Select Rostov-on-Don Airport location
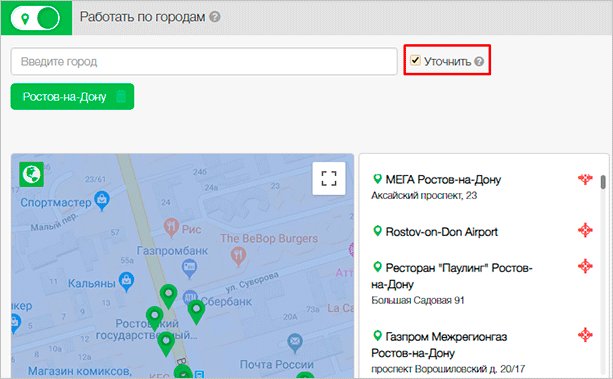This screenshot has width=613, height=379. 441,232
